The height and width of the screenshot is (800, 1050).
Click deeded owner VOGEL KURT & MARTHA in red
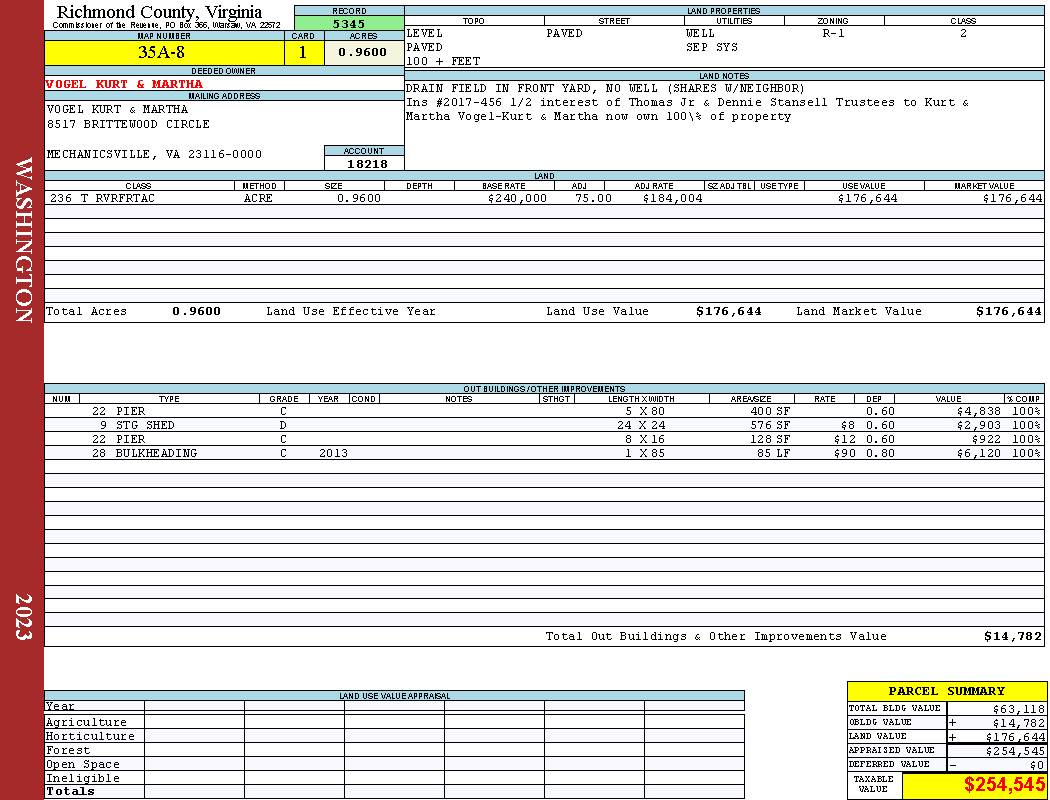click(124, 84)
